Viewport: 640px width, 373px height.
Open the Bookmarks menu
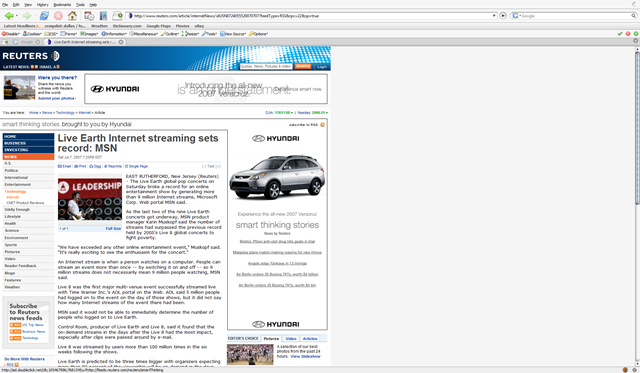tap(62, 4)
